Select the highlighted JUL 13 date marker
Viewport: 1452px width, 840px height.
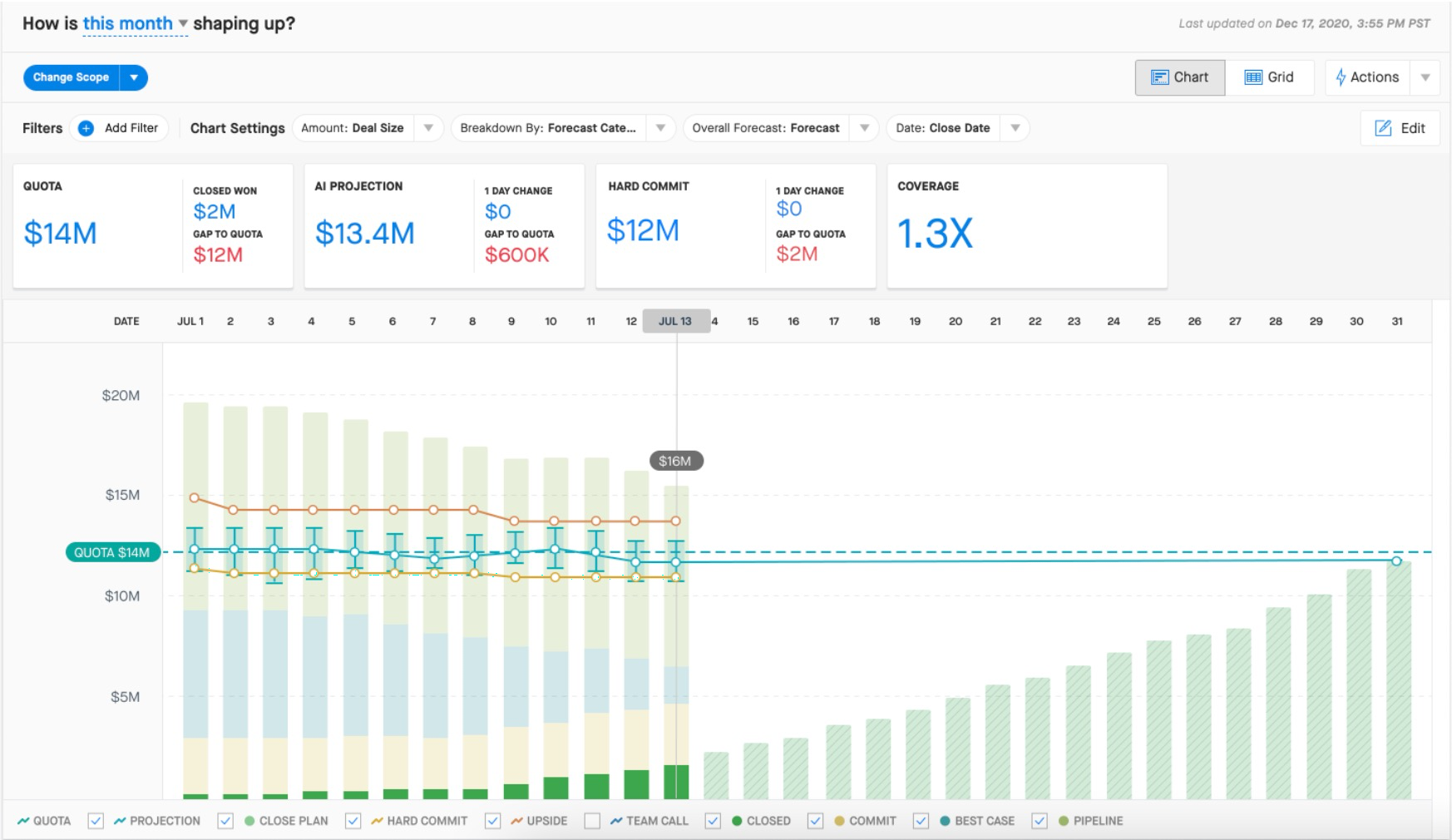coord(676,321)
